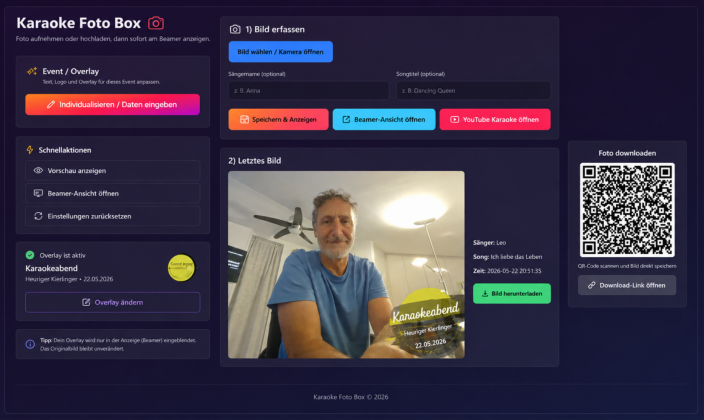Focus the Songtitel input field

(473, 90)
